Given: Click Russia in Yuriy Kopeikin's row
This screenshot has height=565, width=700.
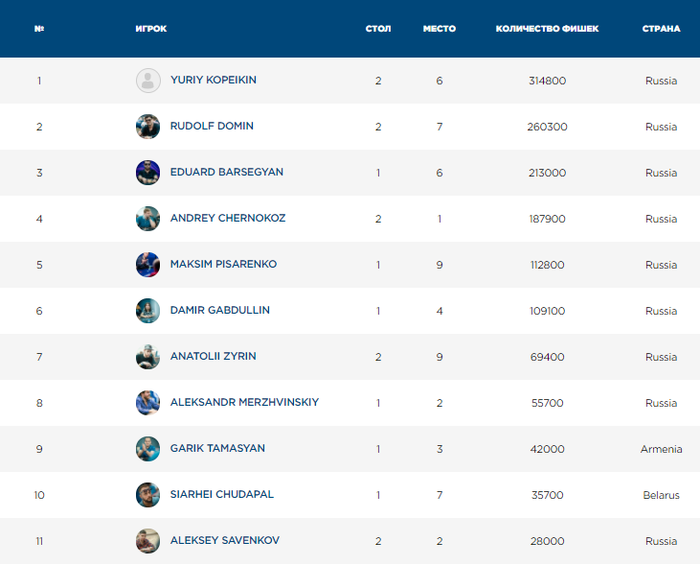Looking at the screenshot, I should point(661,81).
